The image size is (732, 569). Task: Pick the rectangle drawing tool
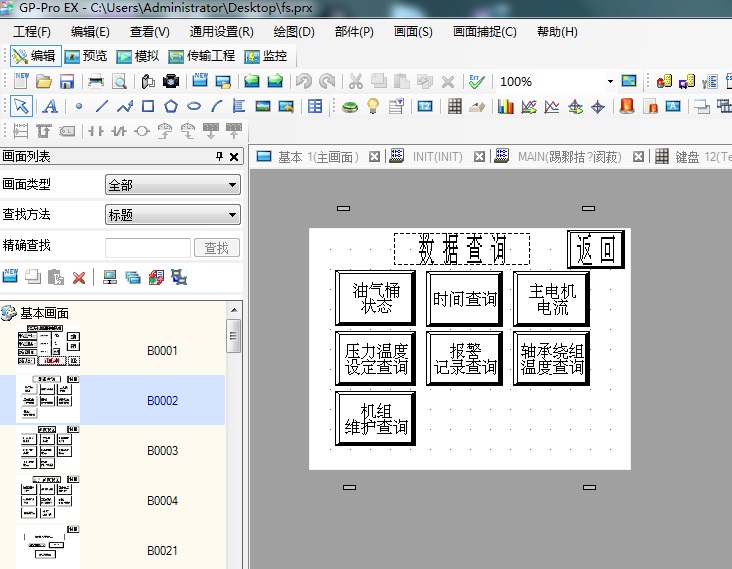coord(148,106)
